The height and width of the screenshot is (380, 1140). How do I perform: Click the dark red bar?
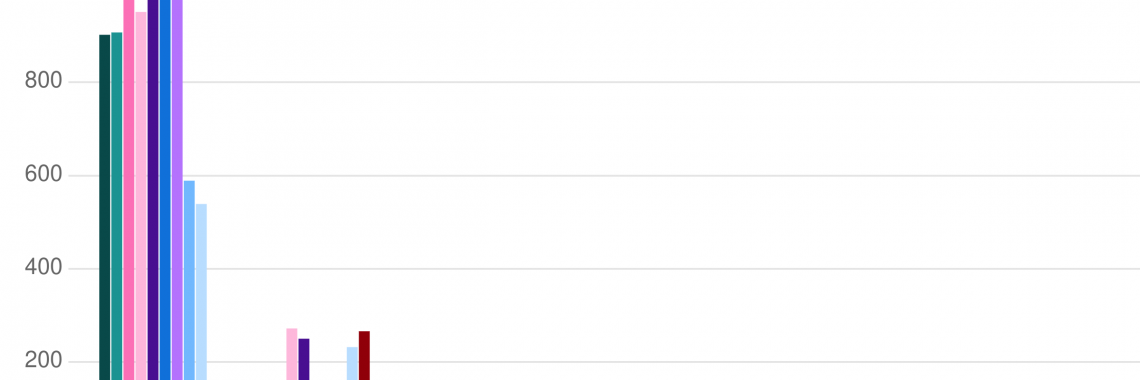coord(364,356)
